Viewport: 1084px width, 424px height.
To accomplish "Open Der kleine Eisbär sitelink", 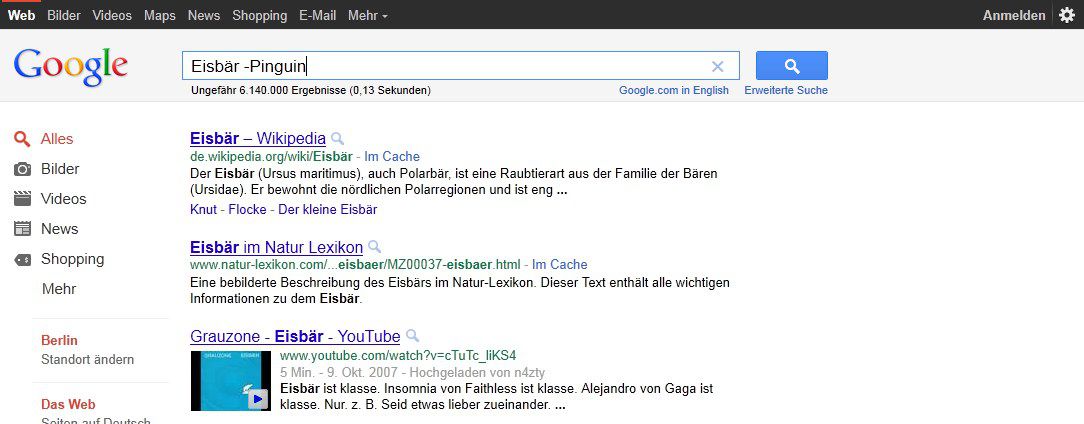I will click(x=327, y=209).
